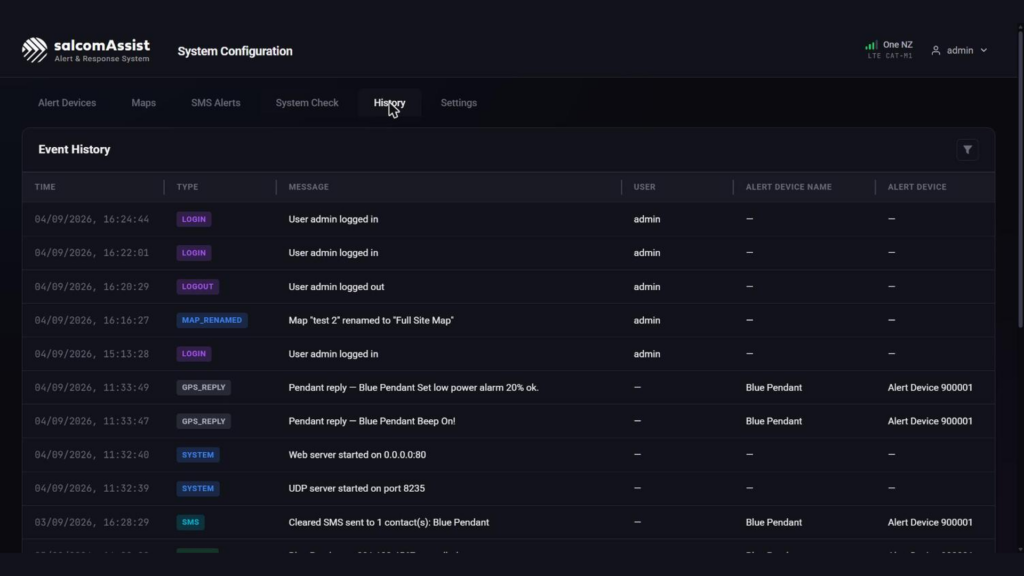Click the System Configuration title
Image resolution: width=1024 pixels, height=576 pixels.
point(235,51)
